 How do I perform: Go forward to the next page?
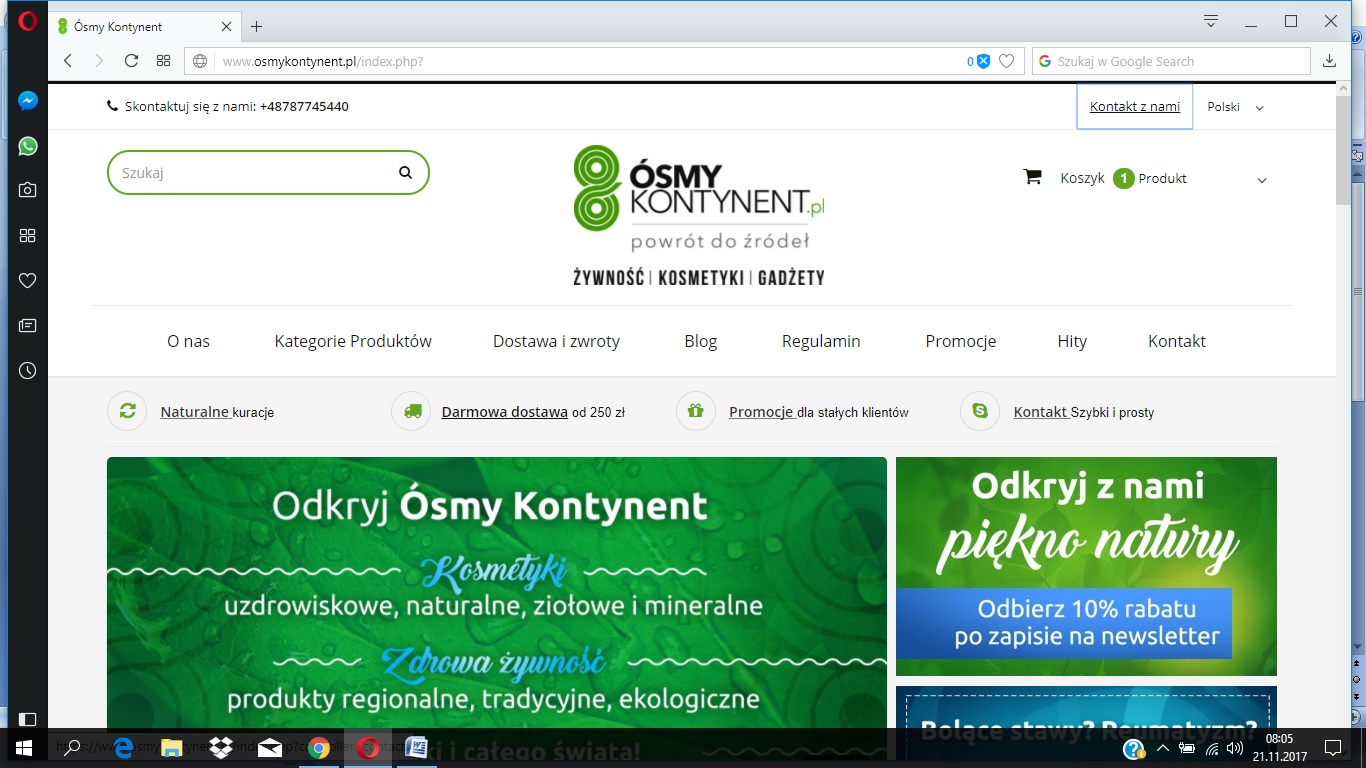coord(99,61)
